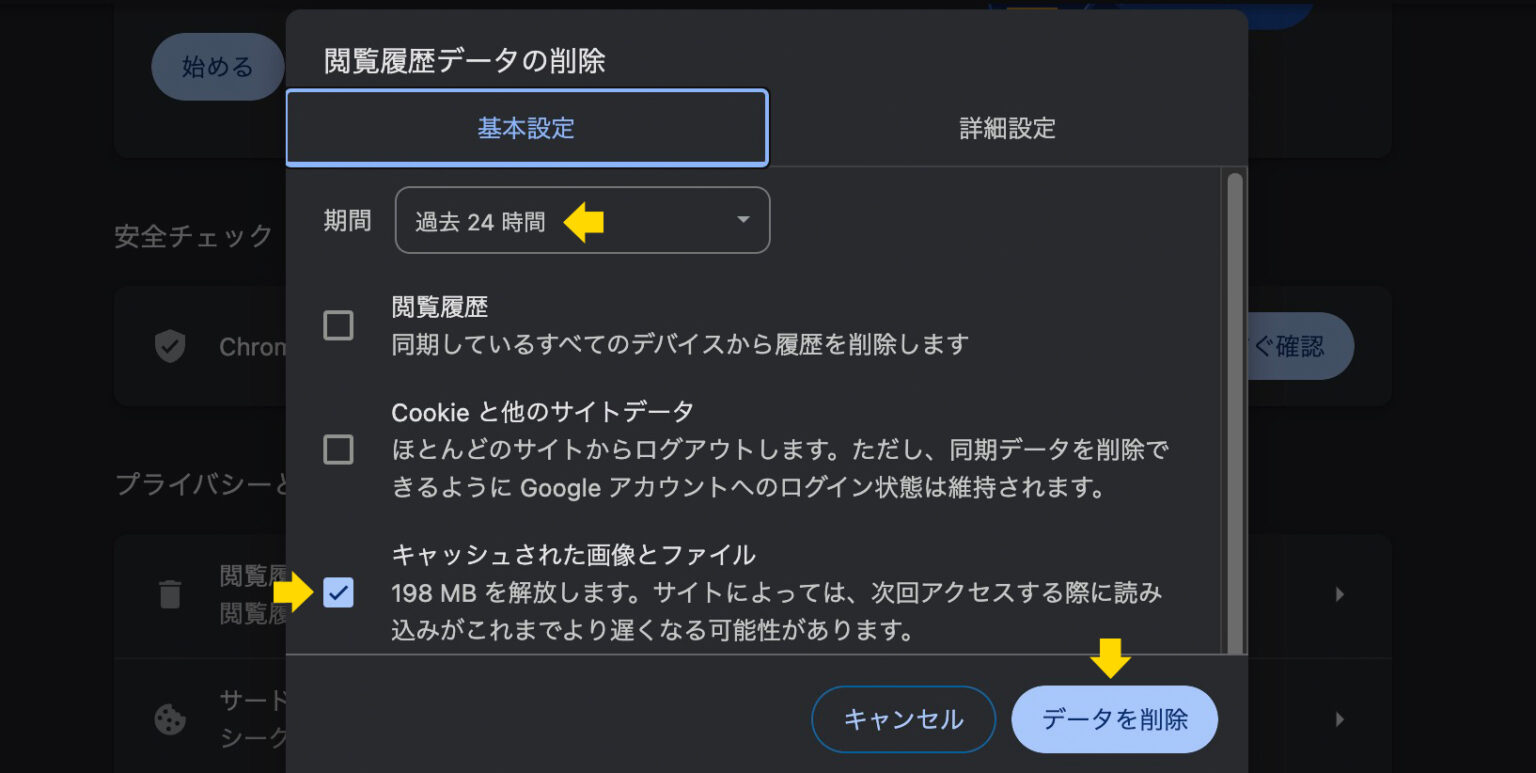Enable the 閲覧履歴 checkbox

[x=338, y=326]
